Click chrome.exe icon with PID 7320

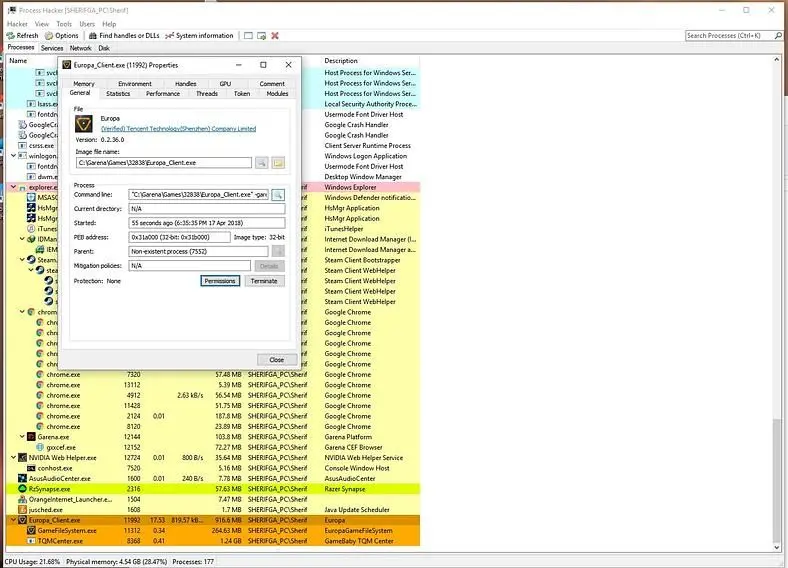click(x=40, y=374)
